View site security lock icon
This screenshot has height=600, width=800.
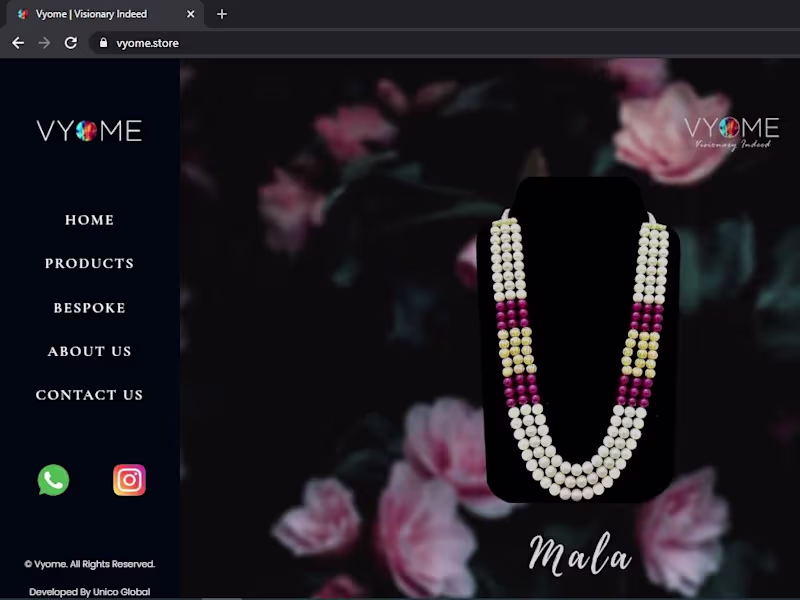104,43
